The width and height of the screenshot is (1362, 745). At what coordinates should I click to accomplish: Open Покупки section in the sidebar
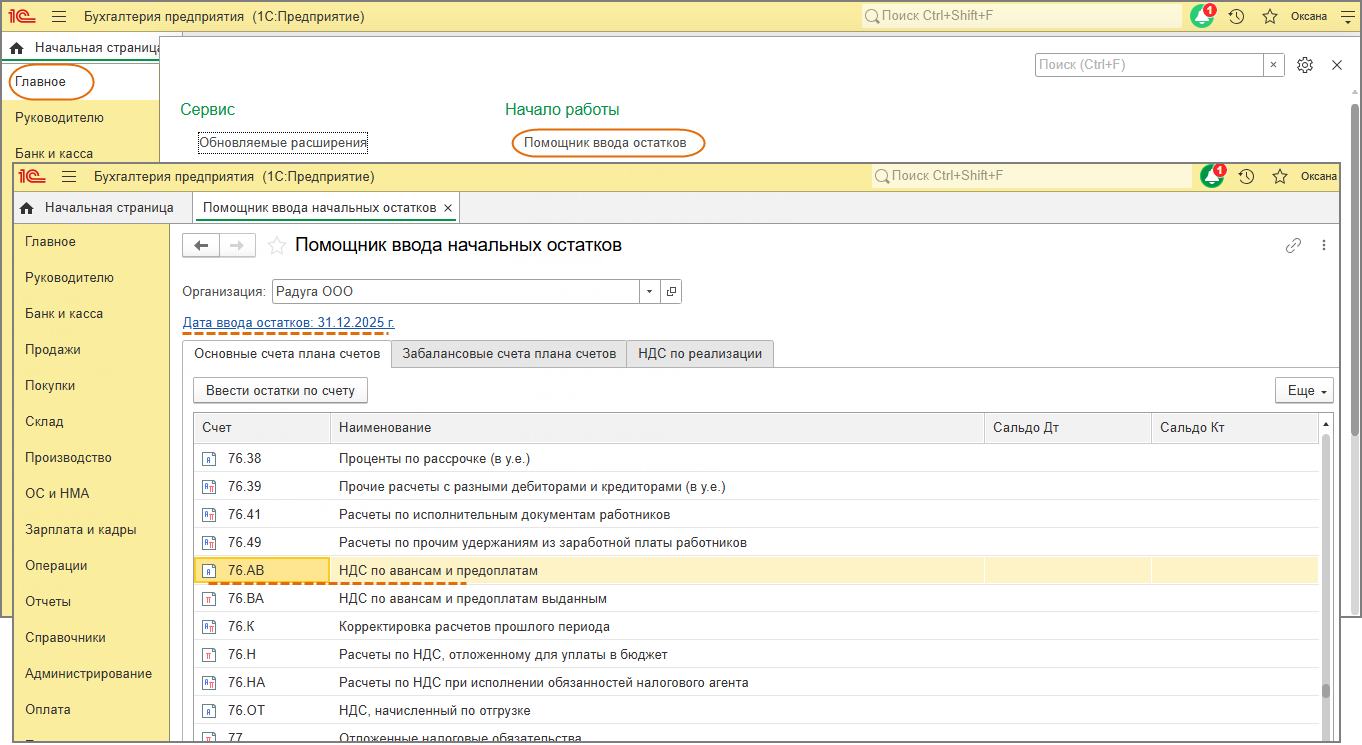click(50, 386)
